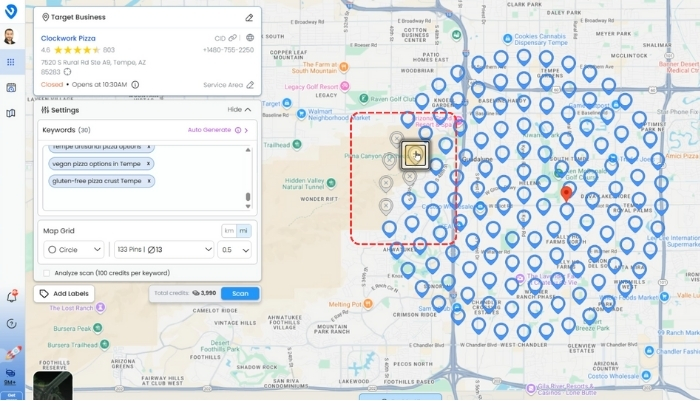Expand Auto Generate arrow
Viewport: 700px width, 401px height.
click(x=246, y=130)
